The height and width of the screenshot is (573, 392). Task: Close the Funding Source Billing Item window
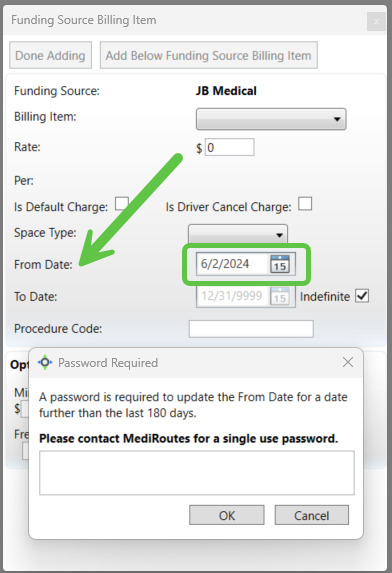[x=376, y=22]
